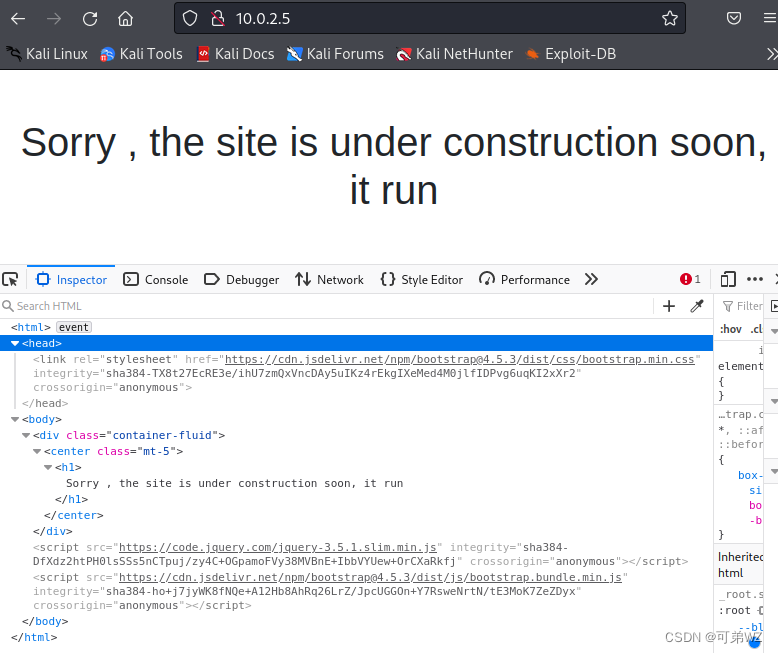Collapse the div container-fluid node

click(26, 435)
